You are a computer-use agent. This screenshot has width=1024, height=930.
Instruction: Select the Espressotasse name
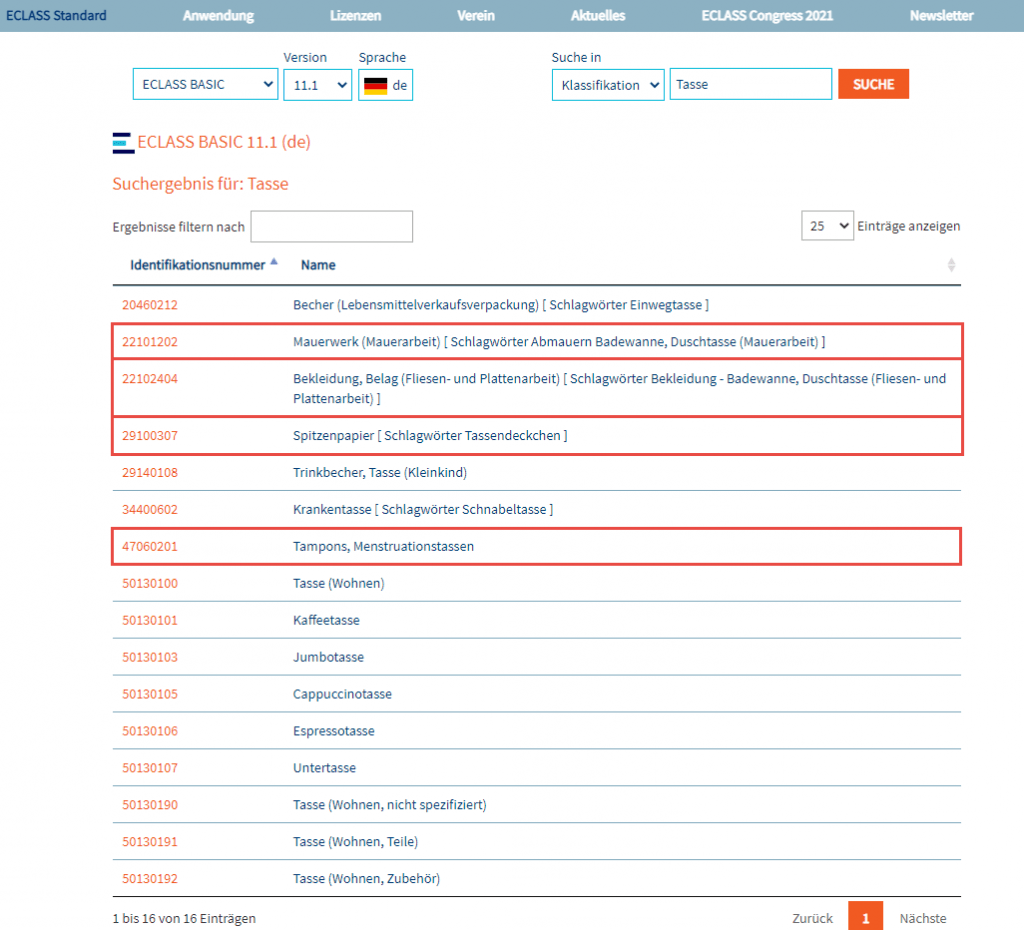pos(334,731)
